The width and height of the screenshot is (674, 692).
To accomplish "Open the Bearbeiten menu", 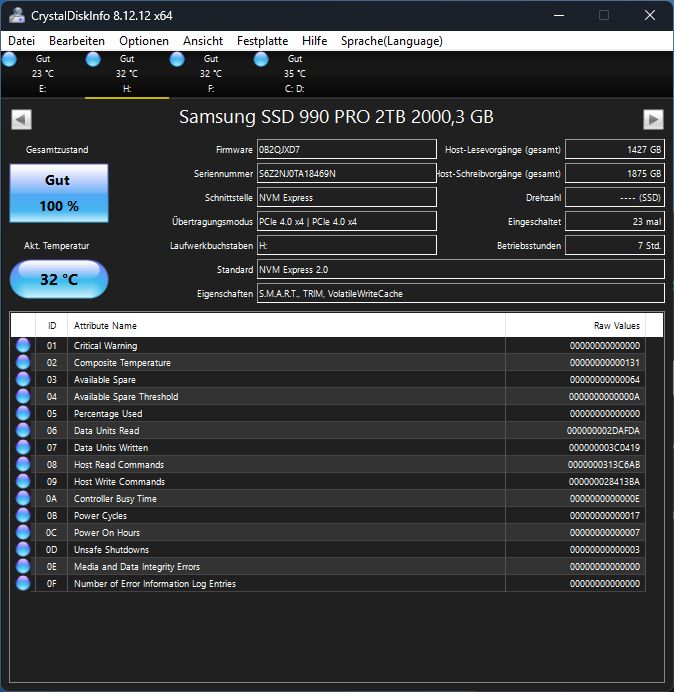I will [x=77, y=41].
